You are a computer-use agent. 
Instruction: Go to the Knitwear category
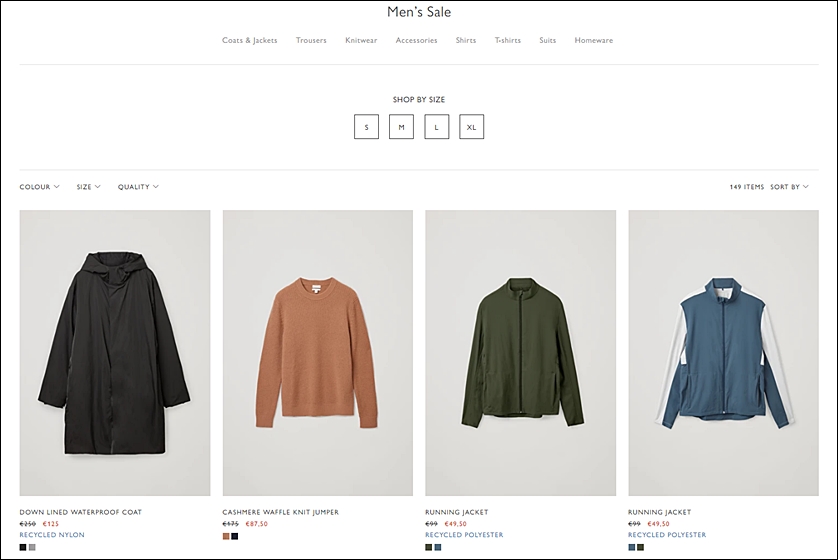pyautogui.click(x=361, y=40)
